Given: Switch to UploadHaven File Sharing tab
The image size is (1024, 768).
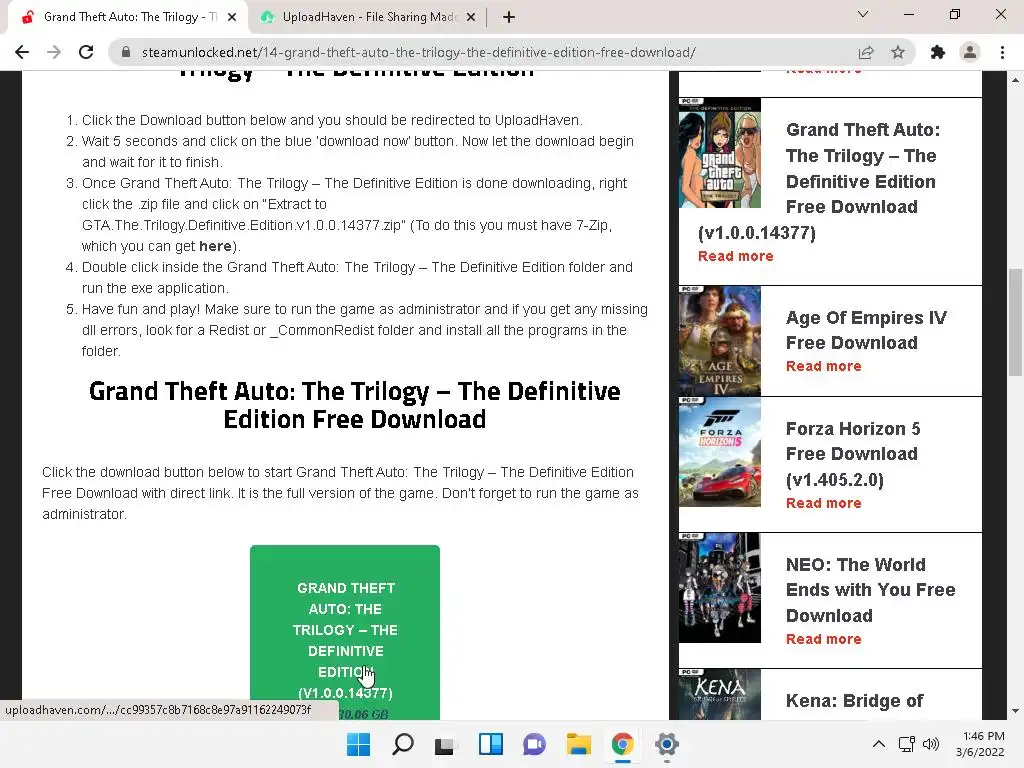Looking at the screenshot, I should 367,18.
